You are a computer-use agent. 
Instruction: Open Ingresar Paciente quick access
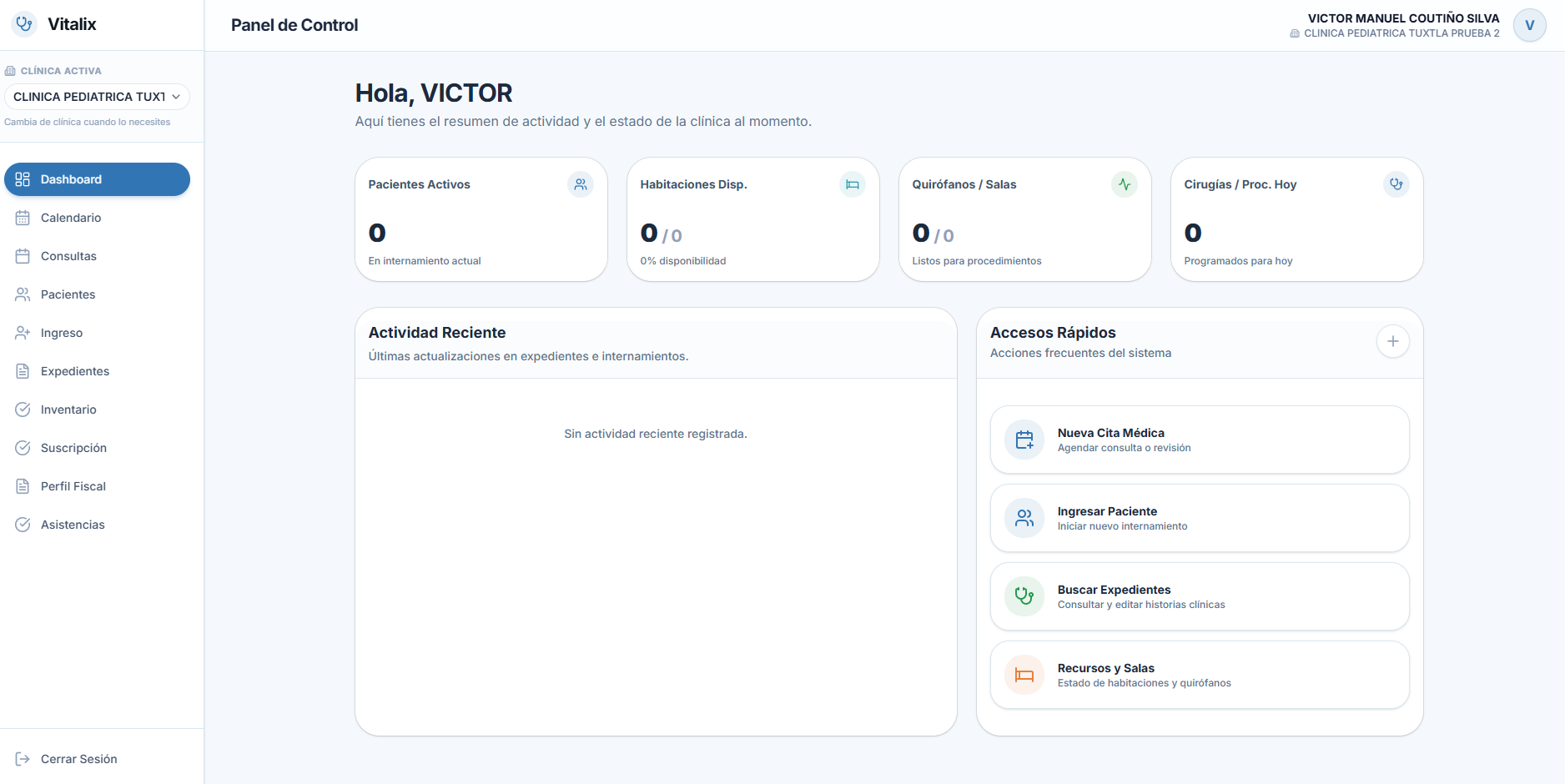pos(1200,518)
